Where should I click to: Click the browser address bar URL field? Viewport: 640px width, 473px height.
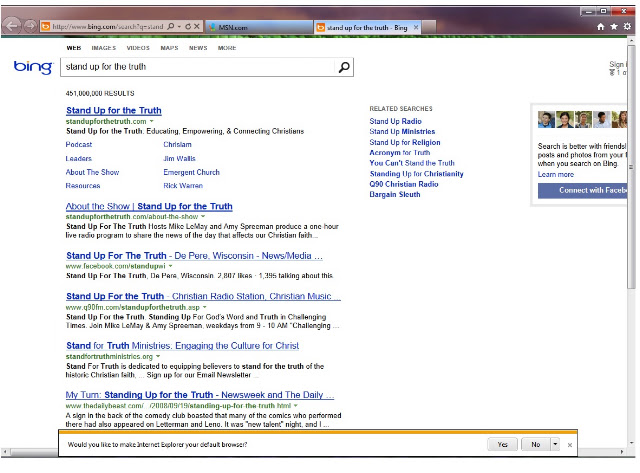pyautogui.click(x=108, y=27)
